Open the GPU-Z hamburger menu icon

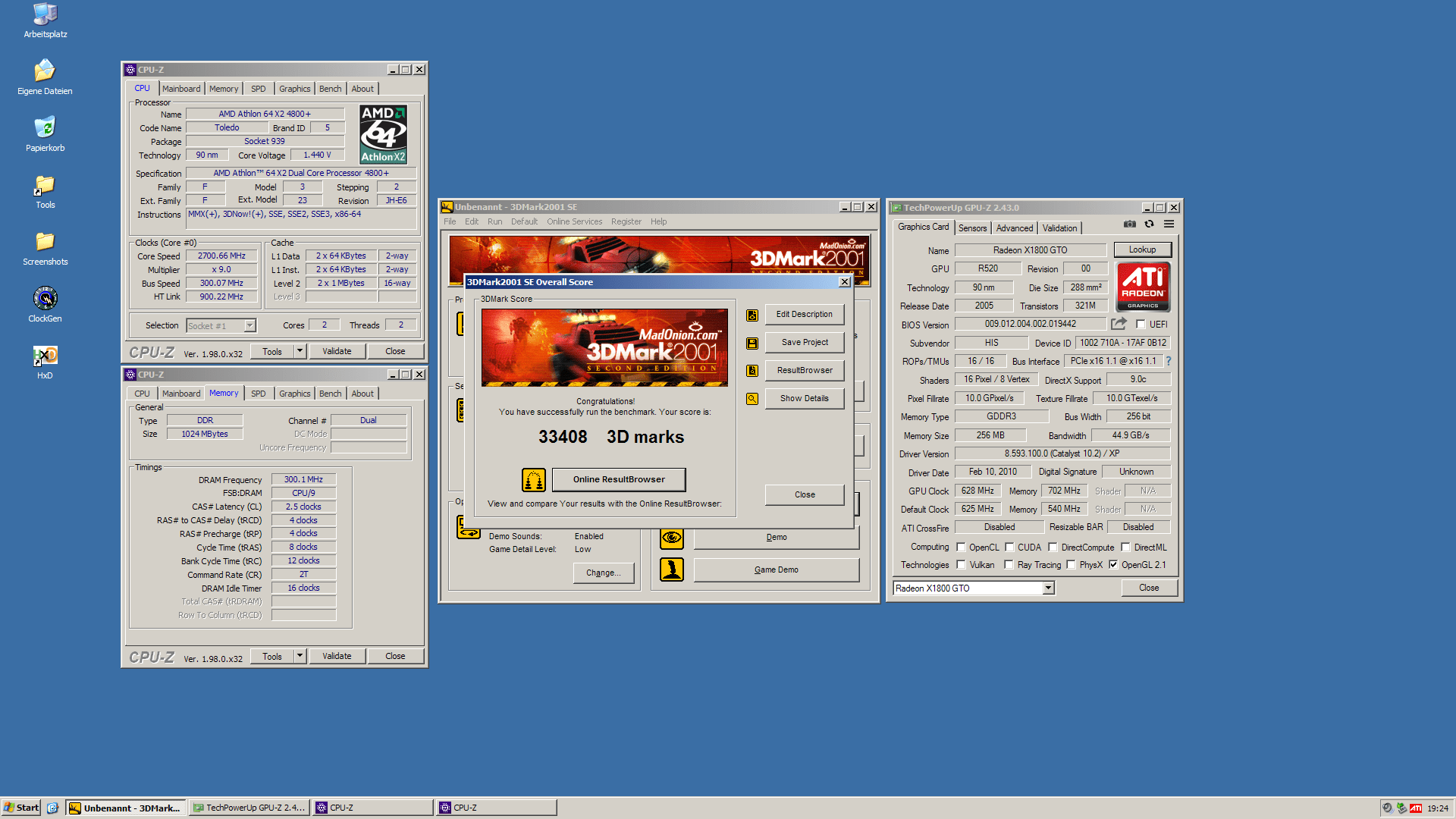1169,224
